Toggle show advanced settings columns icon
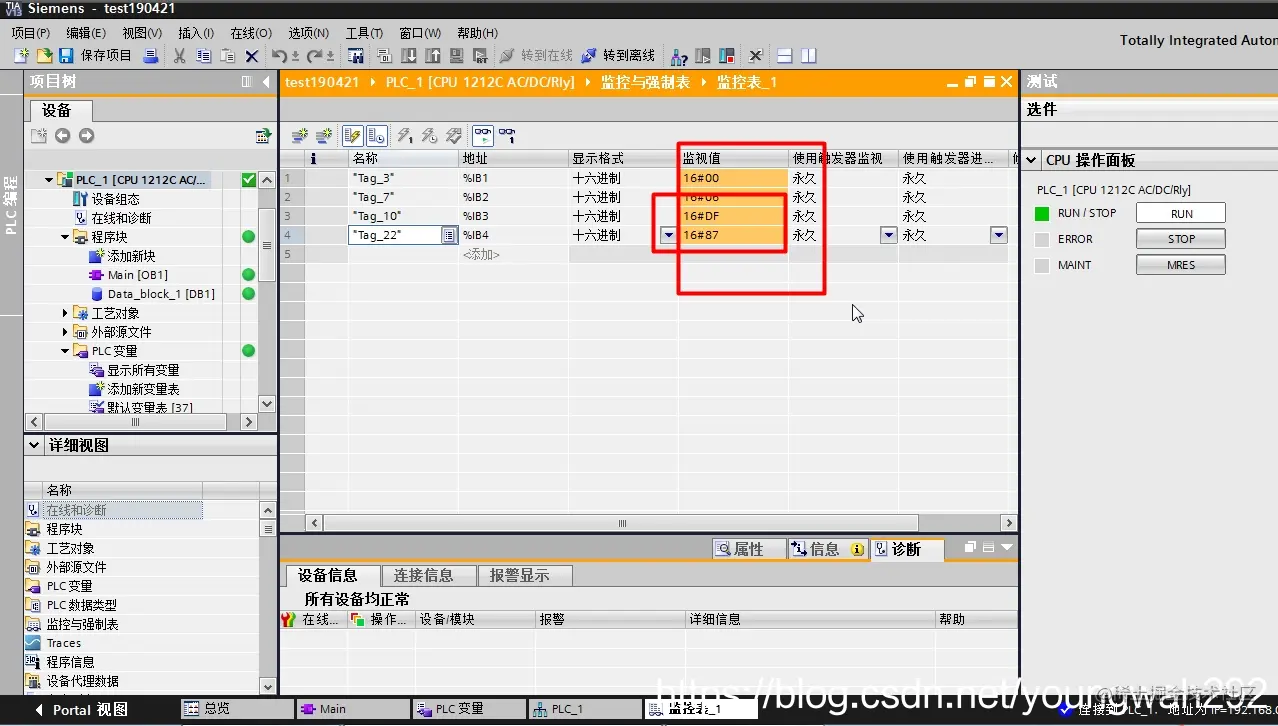1278x726 pixels. pyautogui.click(x=376, y=135)
